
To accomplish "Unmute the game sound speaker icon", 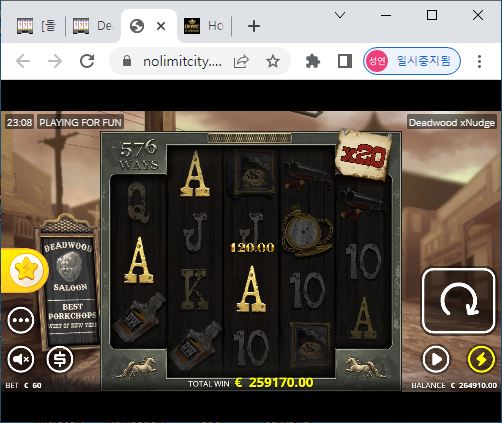I will point(21,359).
